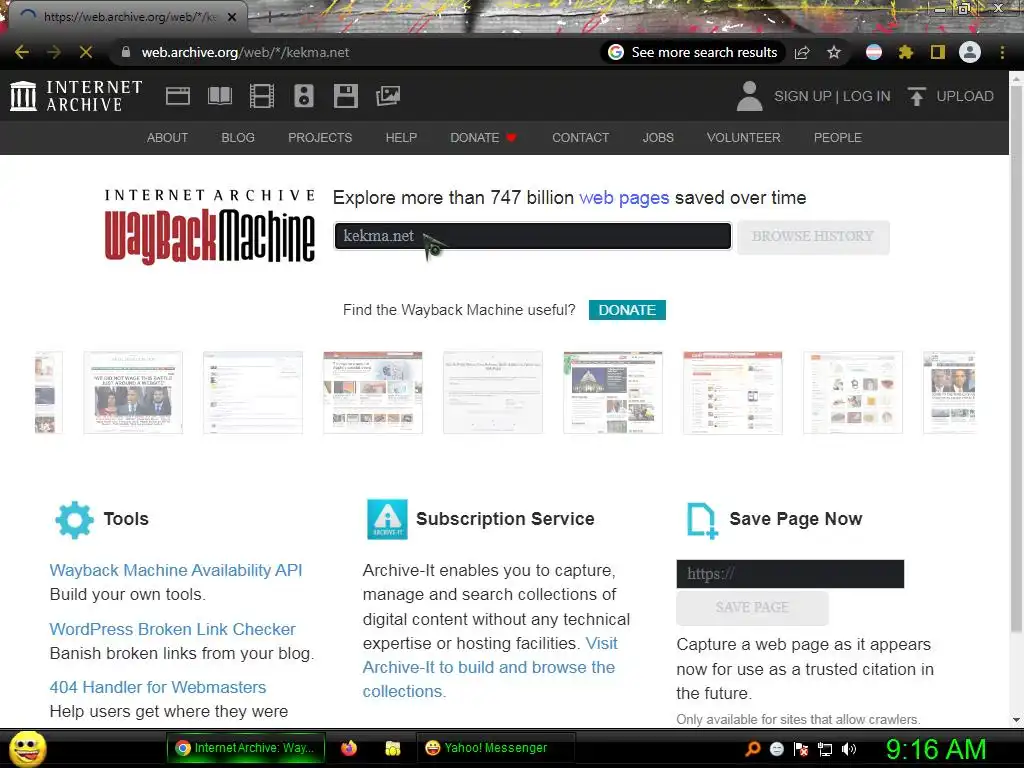Click the teal DONATE button
The image size is (1024, 768).
[627, 310]
